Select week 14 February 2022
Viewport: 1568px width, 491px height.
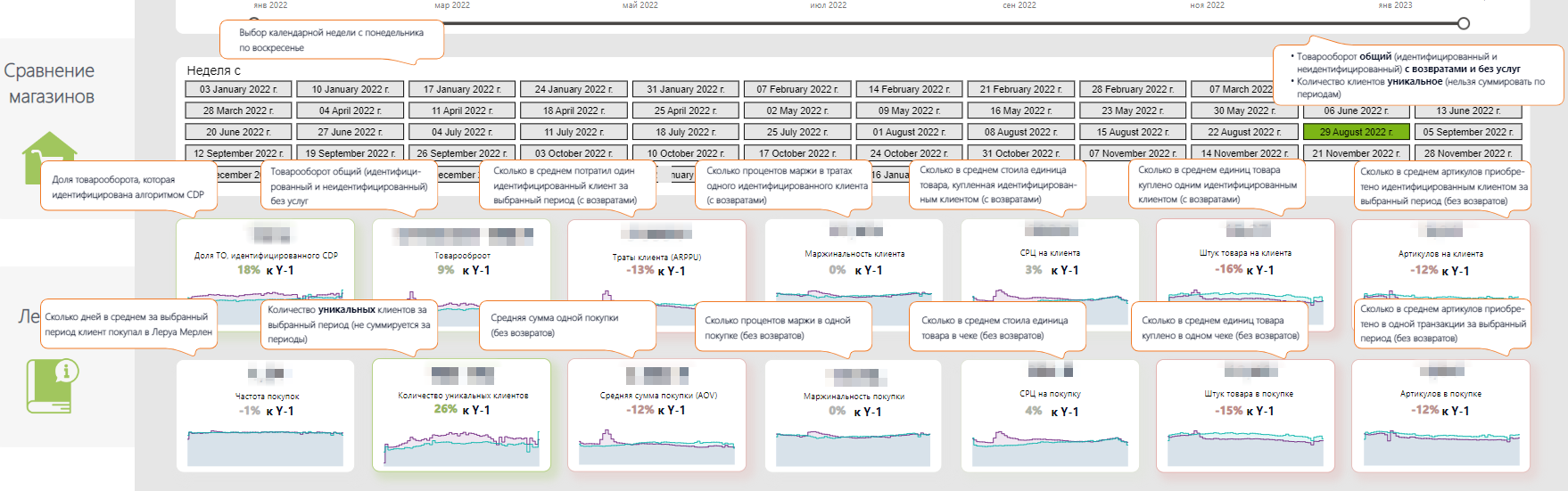[x=909, y=89]
